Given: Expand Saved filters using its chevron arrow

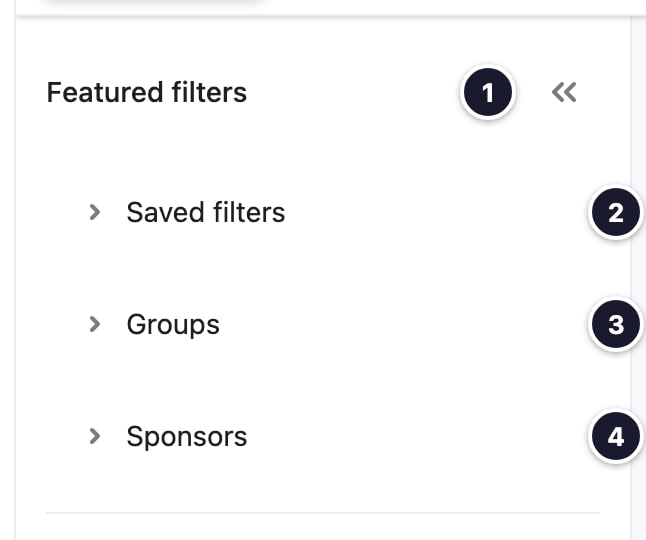Looking at the screenshot, I should 95,212.
